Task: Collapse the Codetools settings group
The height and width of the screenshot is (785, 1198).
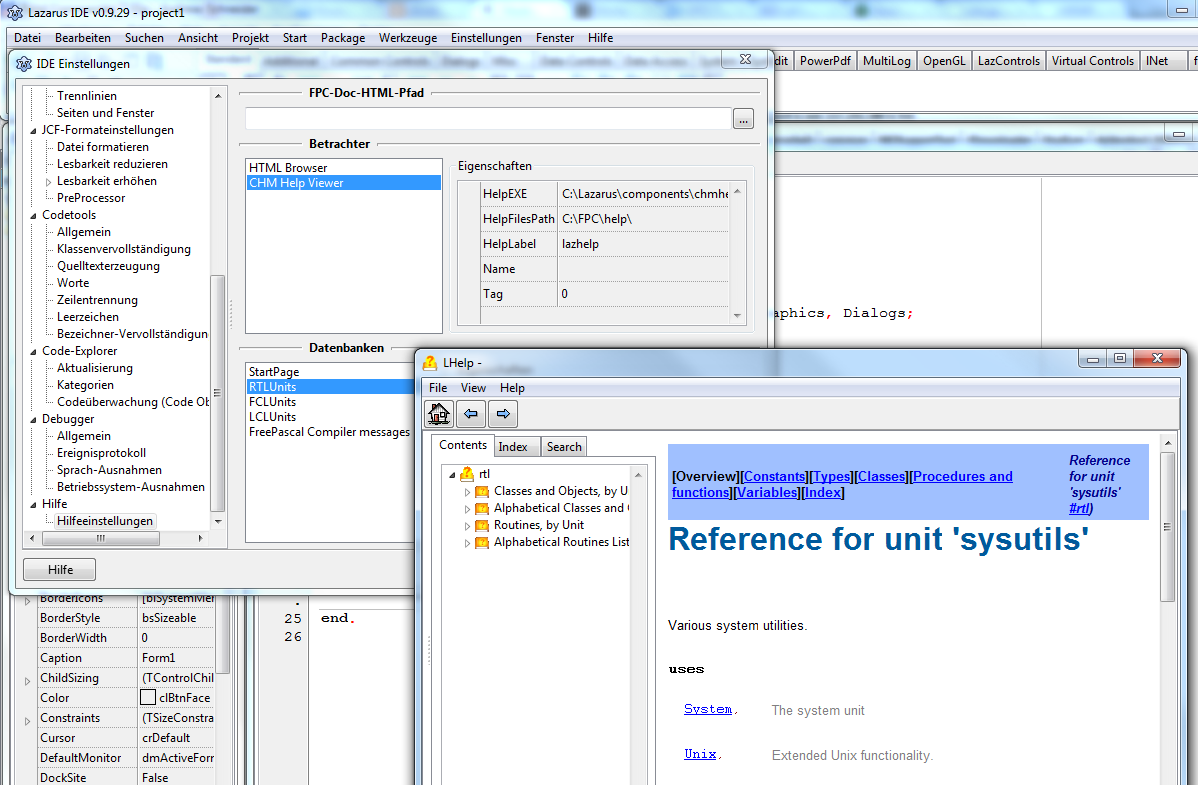Action: [x=33, y=215]
